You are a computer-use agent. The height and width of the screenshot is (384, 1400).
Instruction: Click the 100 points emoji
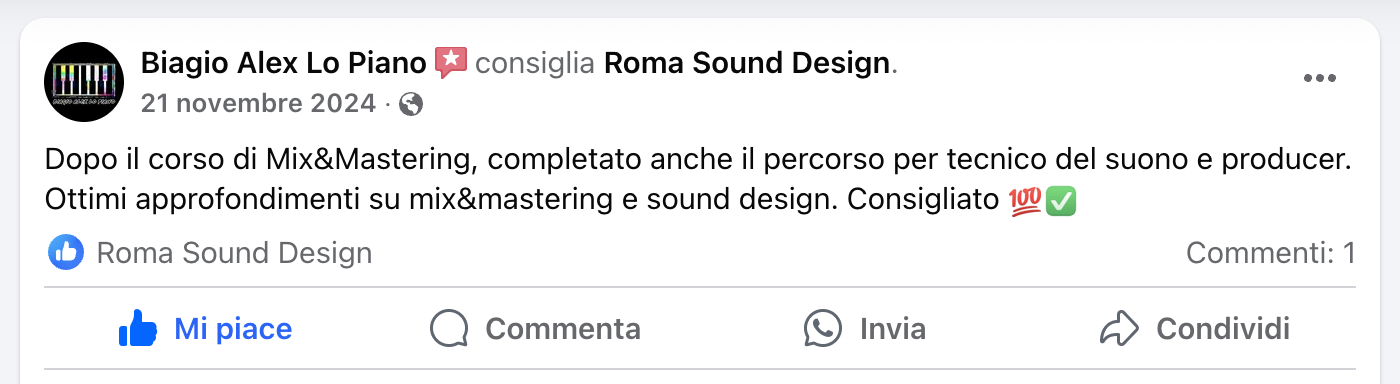[x=1027, y=201]
